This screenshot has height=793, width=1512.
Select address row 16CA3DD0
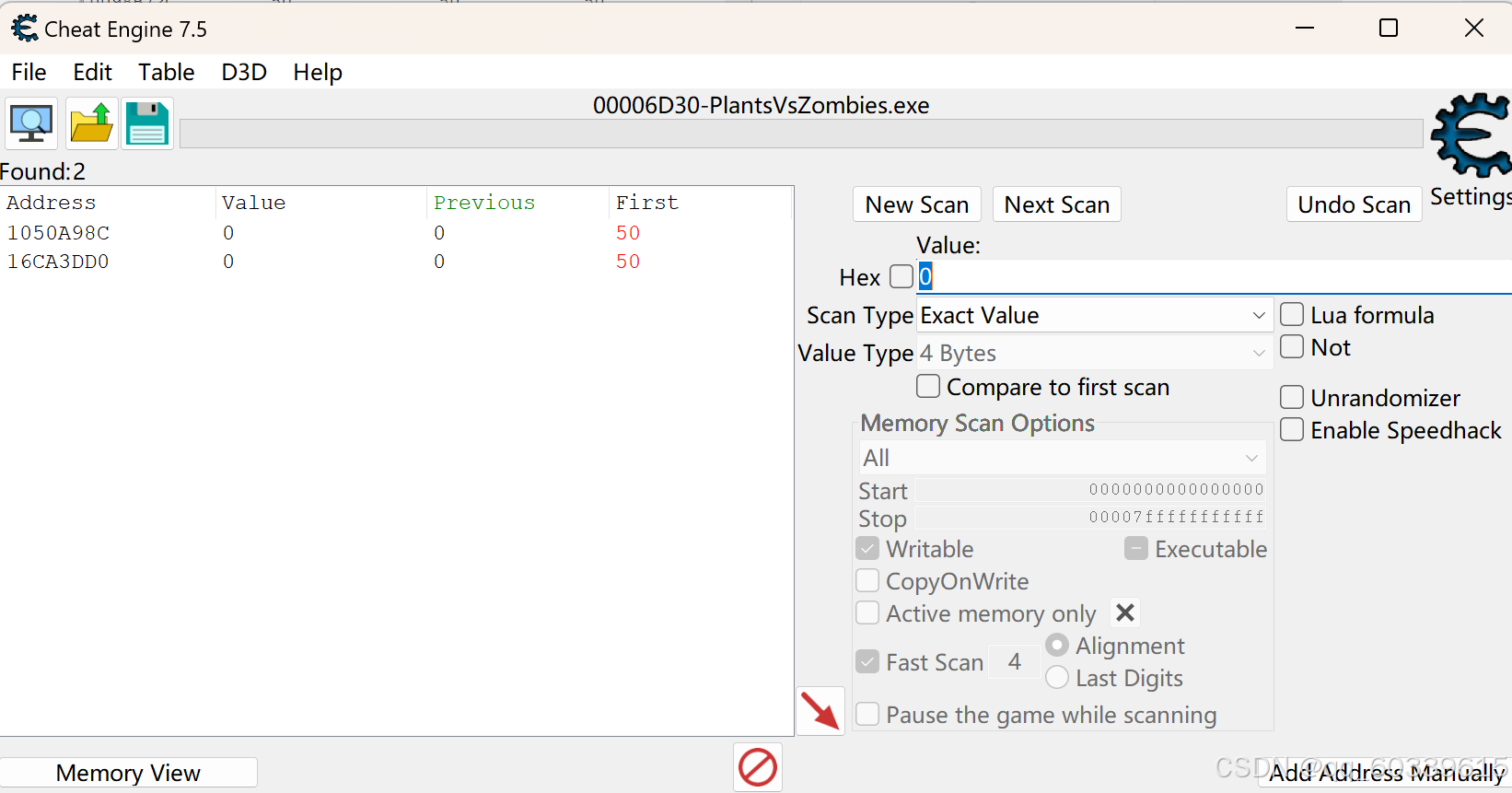click(396, 262)
